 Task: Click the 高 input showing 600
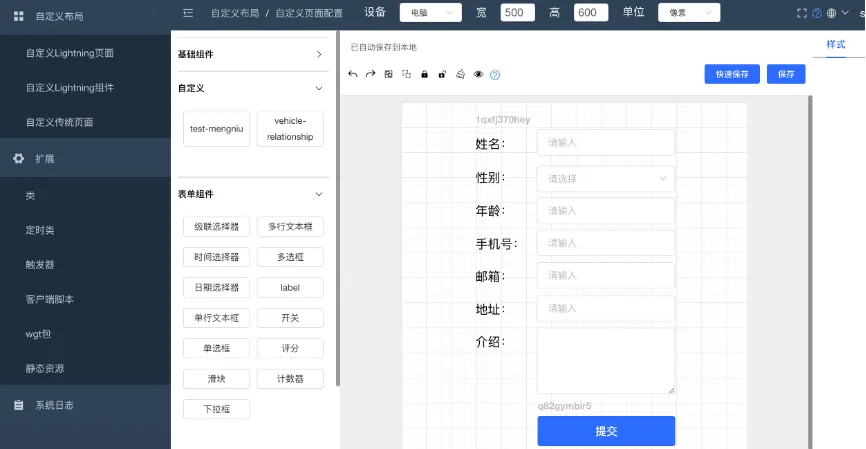pos(591,13)
